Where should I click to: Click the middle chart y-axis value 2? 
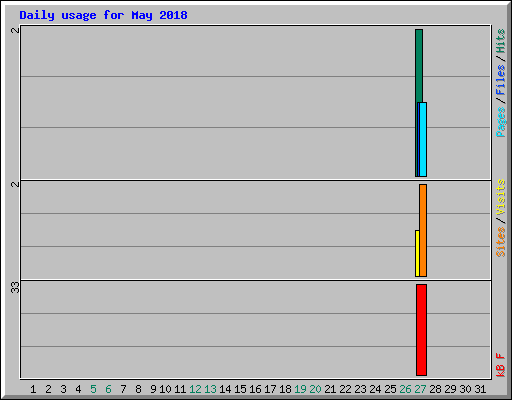(15, 184)
